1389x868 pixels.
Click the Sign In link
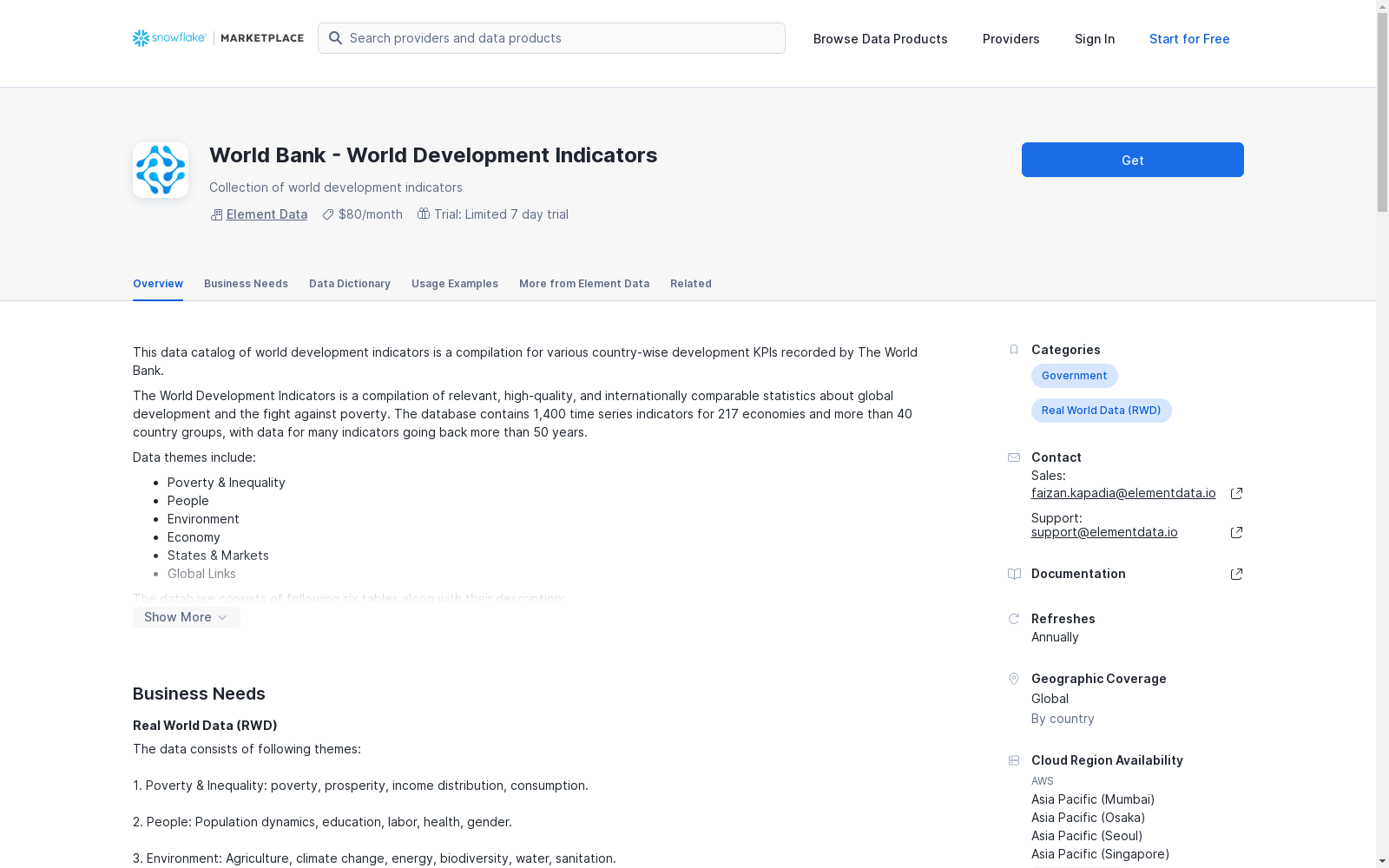[x=1095, y=39]
